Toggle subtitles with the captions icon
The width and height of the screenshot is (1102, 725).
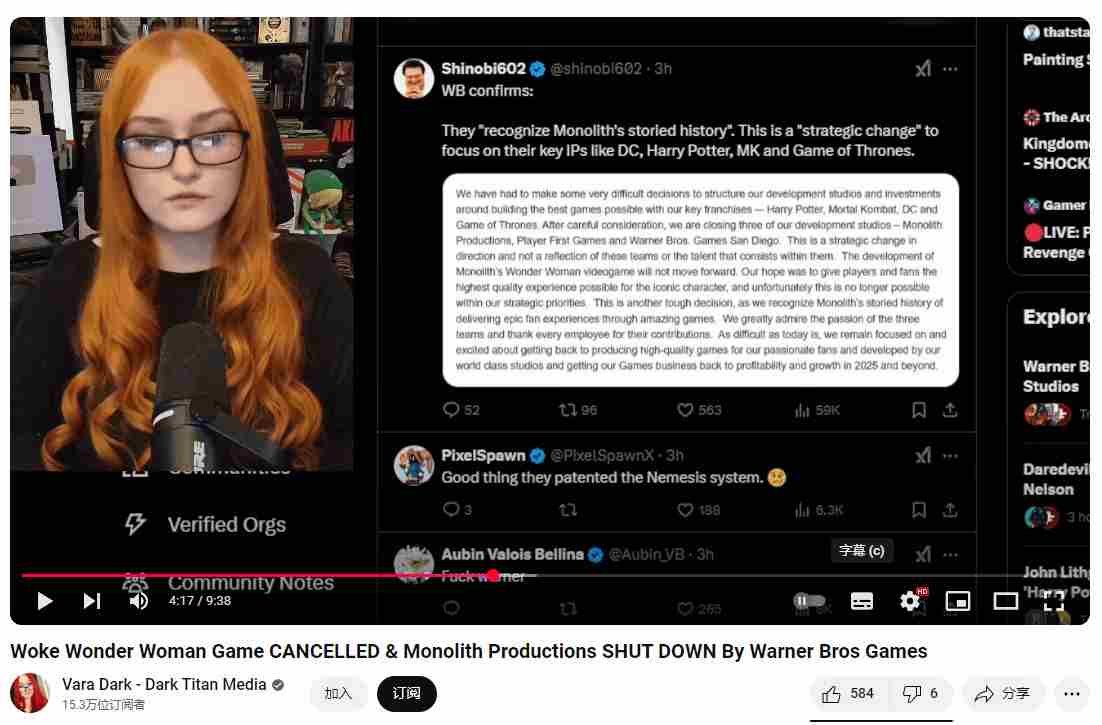(862, 601)
